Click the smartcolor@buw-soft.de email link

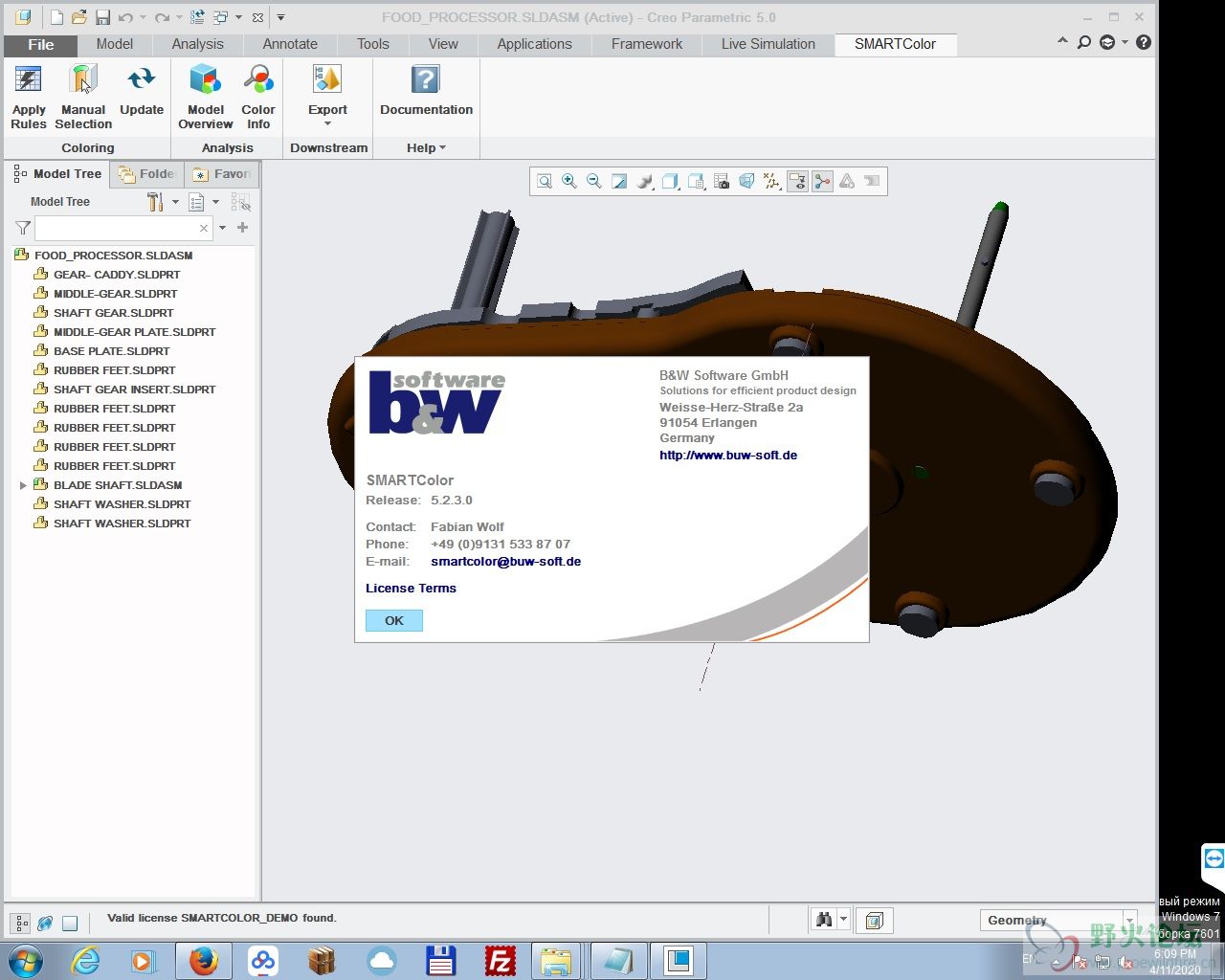(505, 562)
